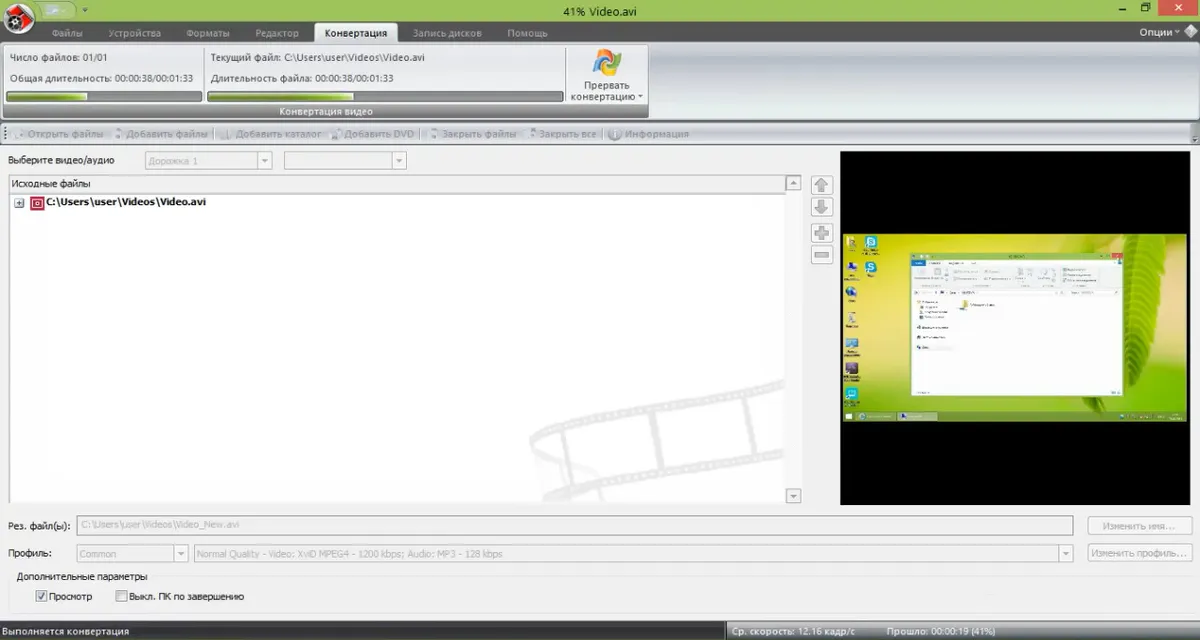Open the Форматы tab
Viewport: 1200px width, 640px height.
(x=208, y=33)
